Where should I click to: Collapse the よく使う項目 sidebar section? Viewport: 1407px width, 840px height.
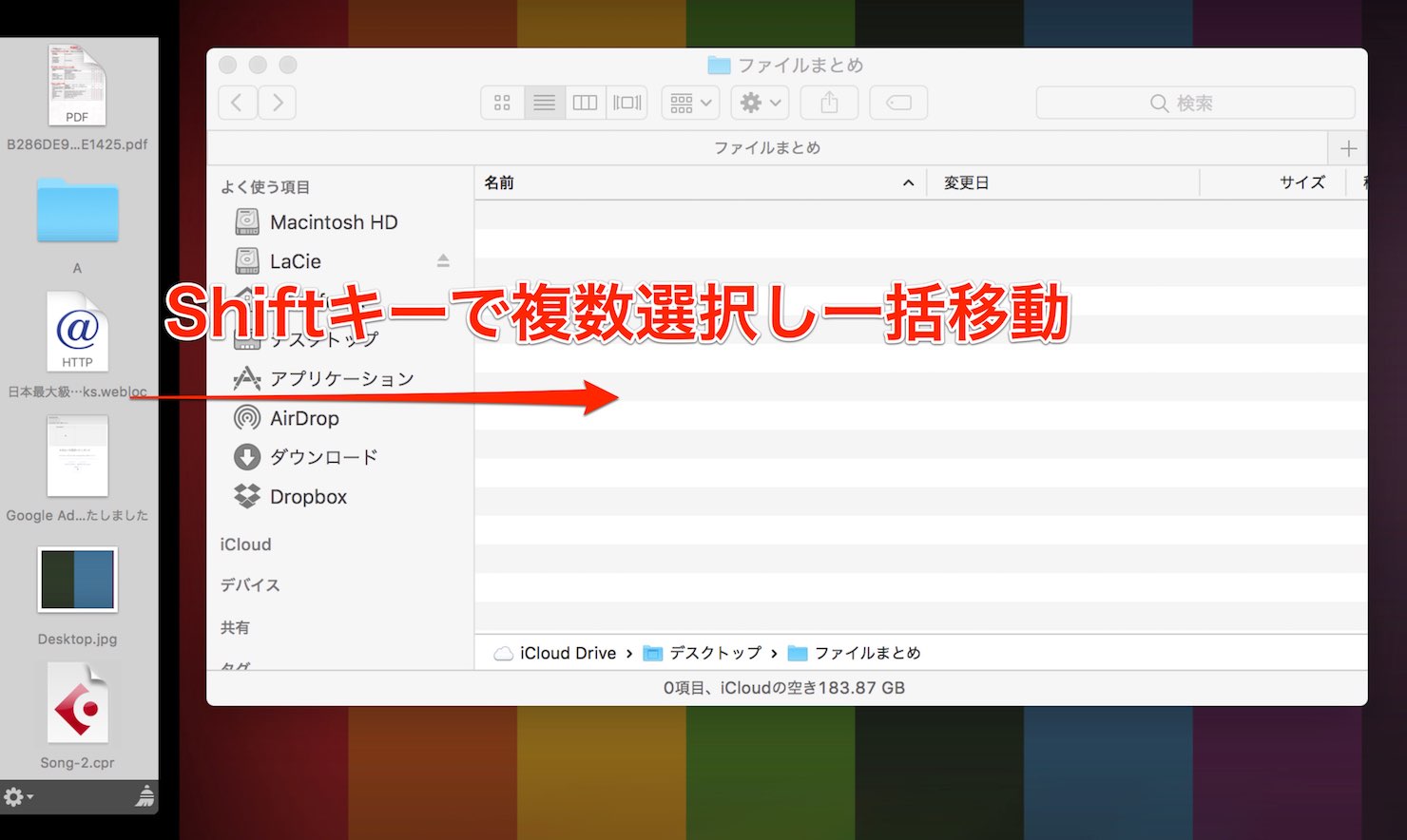265,187
